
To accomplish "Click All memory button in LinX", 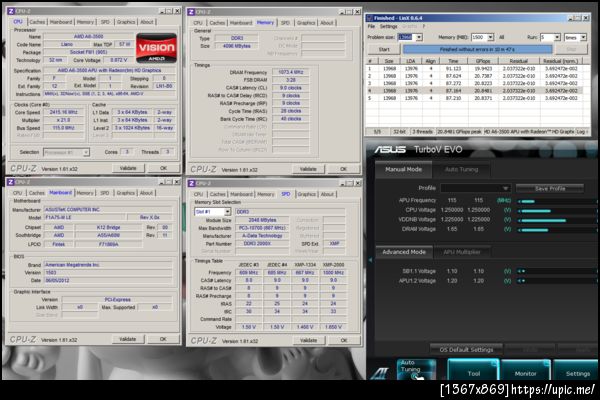I will click(x=502, y=37).
